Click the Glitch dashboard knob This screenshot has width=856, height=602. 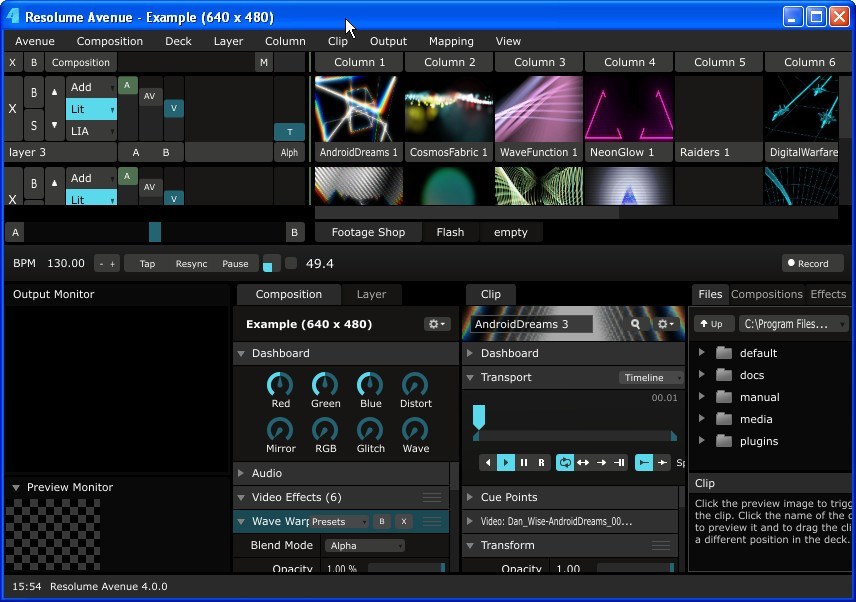tap(371, 430)
